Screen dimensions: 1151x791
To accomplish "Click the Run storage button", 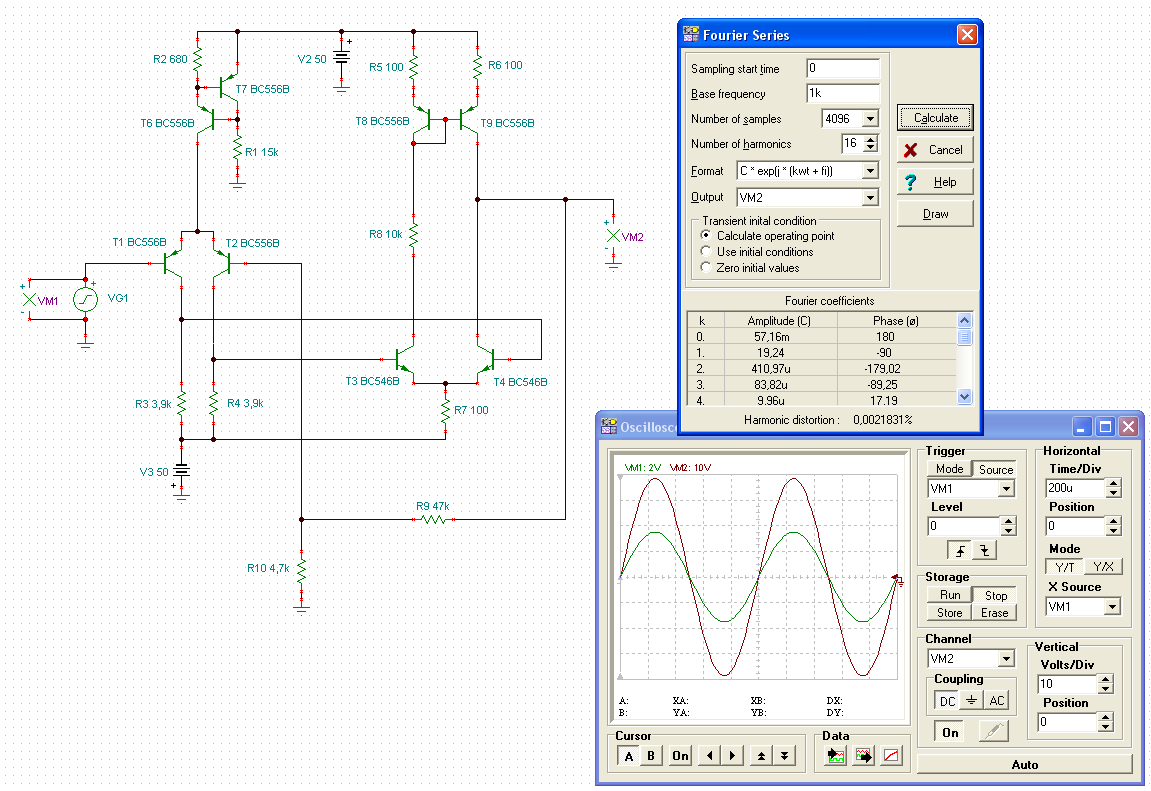I will pos(950,595).
